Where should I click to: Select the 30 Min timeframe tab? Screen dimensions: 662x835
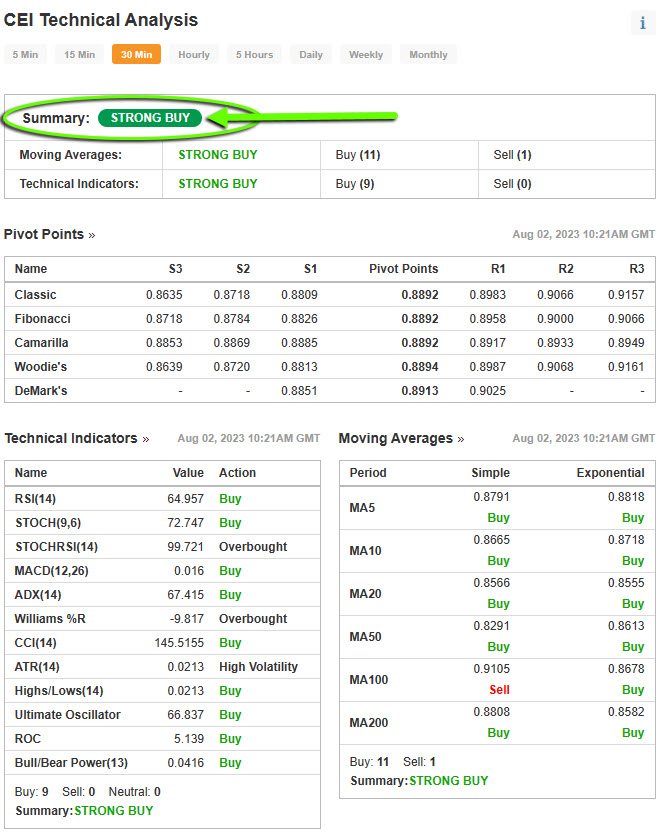136,55
